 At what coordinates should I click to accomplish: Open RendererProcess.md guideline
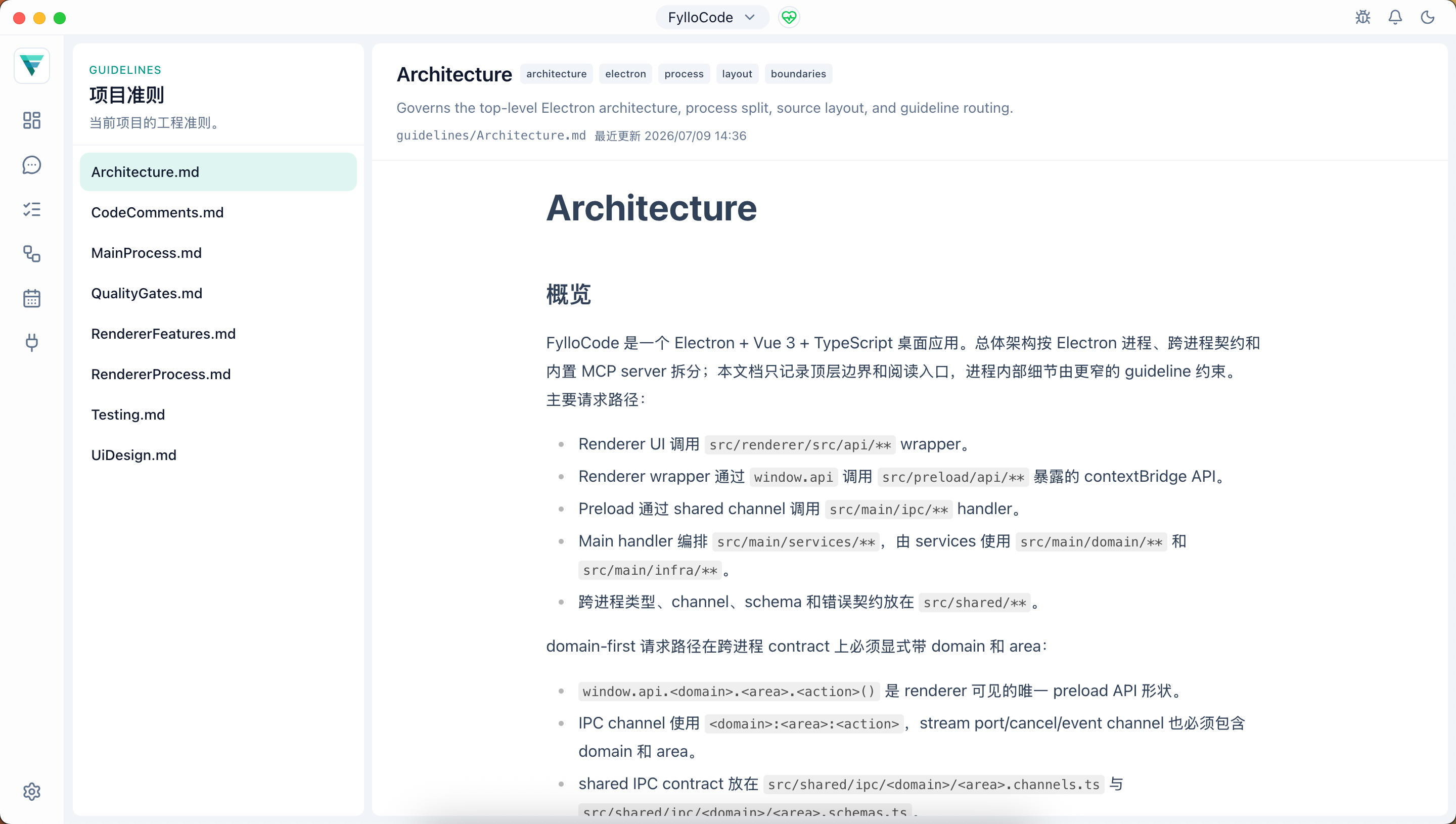coord(218,374)
